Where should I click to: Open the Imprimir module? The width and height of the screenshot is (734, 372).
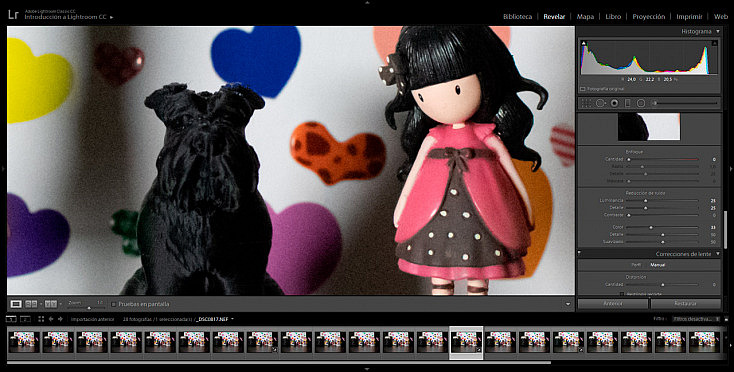pos(689,16)
